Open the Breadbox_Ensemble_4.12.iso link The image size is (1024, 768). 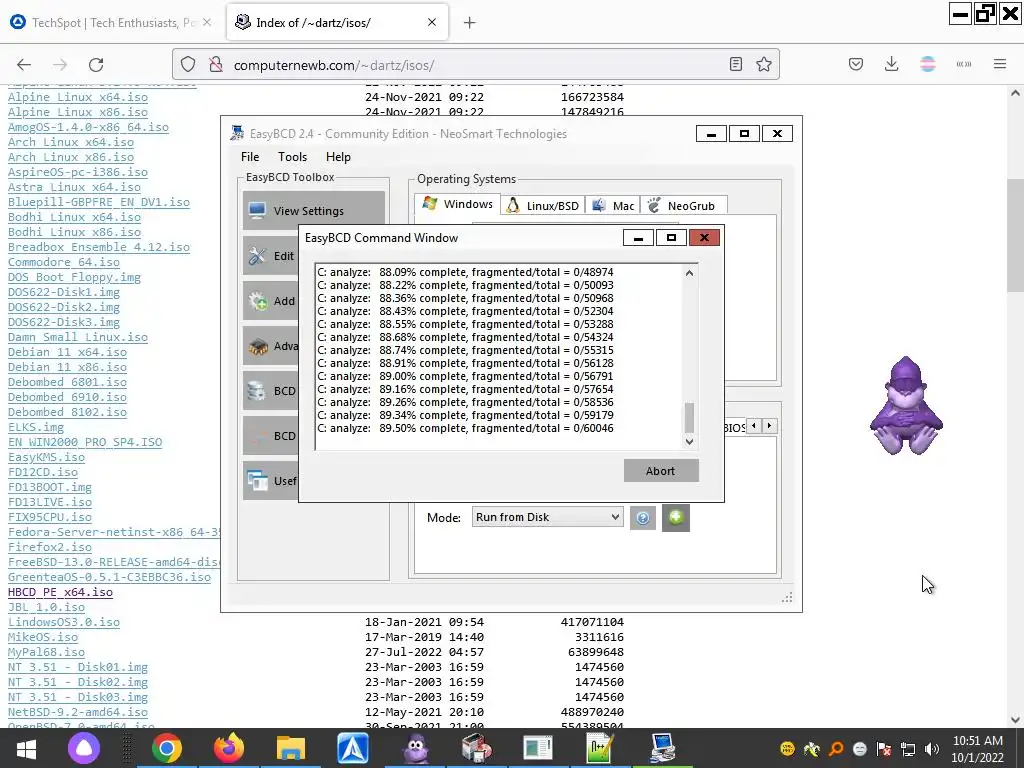pos(99,247)
